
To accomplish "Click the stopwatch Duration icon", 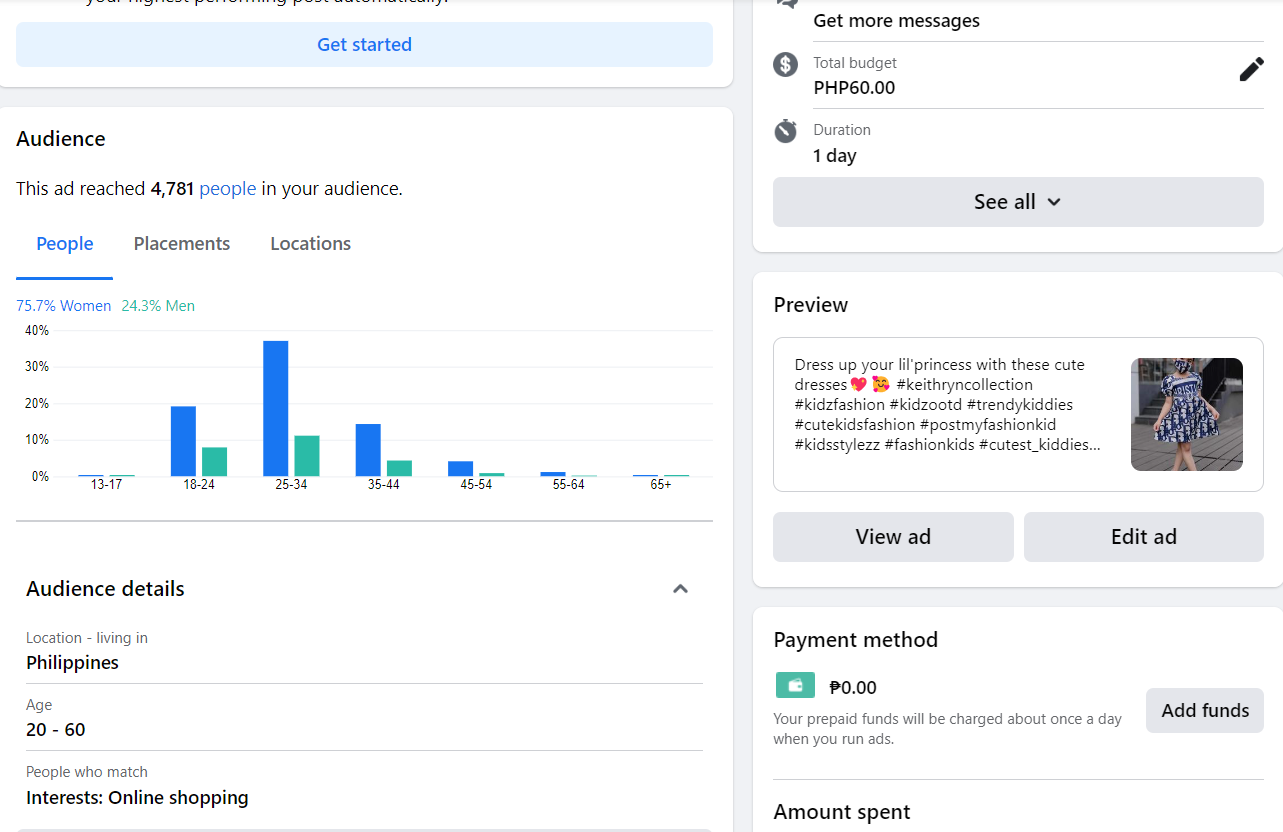I will point(786,131).
